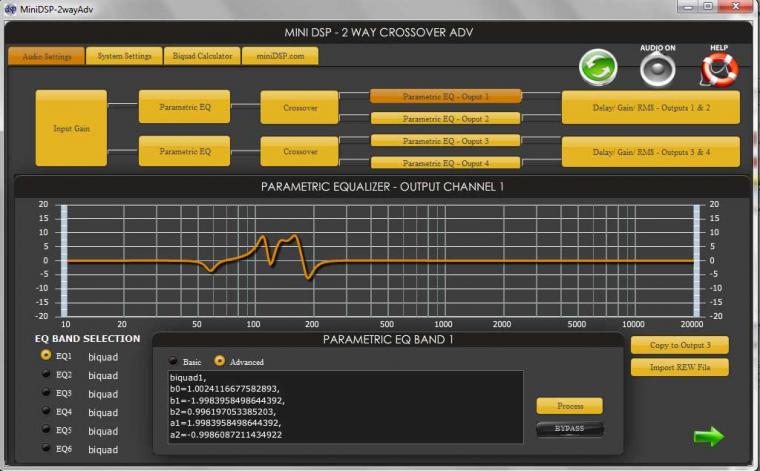Screen dimensions: 760x471
Task: Select Parametric EQ - Output 2 block
Action: point(445,118)
